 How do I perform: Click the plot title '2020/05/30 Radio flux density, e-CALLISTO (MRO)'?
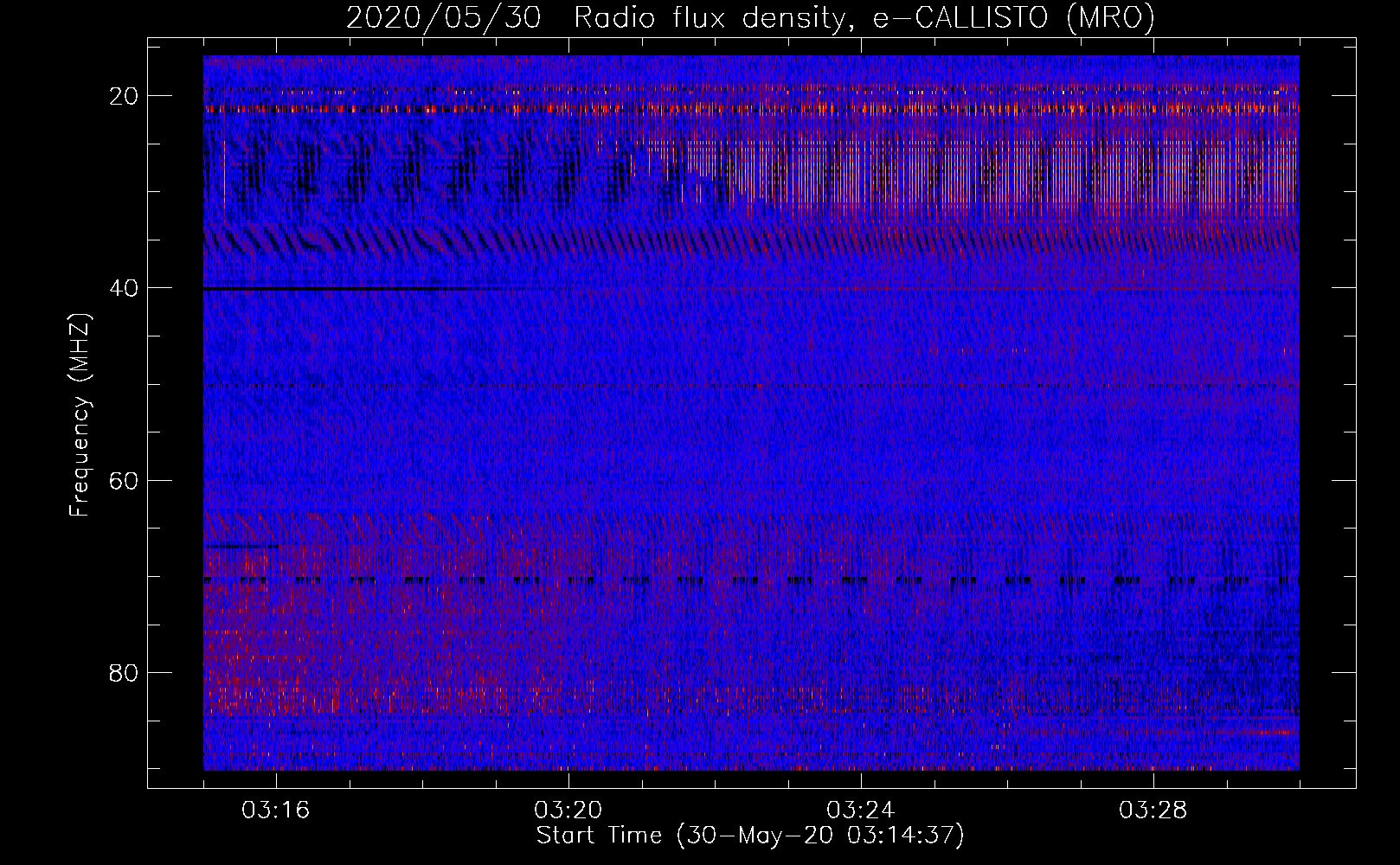point(750,17)
